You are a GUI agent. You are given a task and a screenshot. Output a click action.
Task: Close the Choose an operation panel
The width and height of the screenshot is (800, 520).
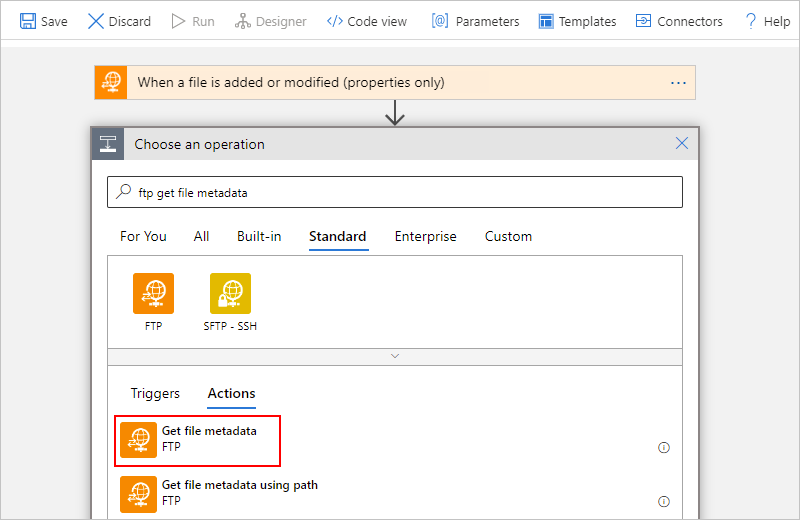(682, 143)
